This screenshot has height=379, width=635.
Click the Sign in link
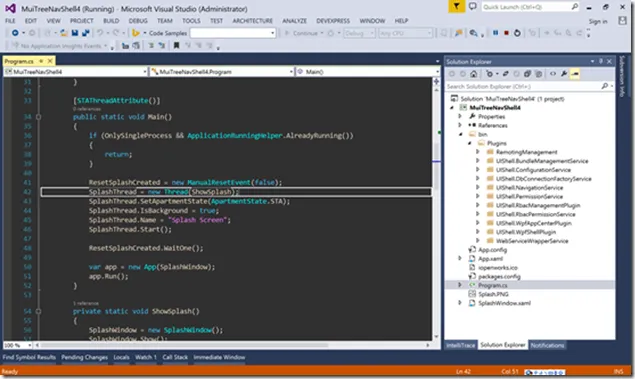click(598, 21)
